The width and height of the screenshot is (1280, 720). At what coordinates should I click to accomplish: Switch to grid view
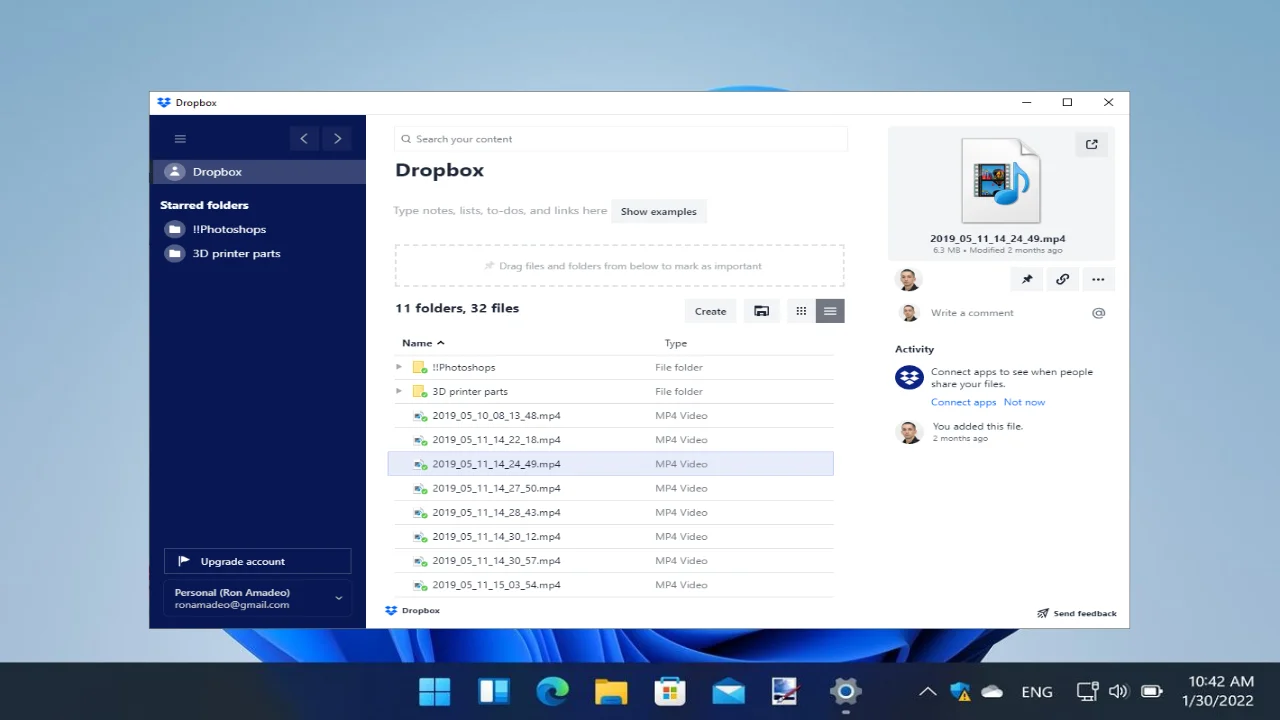(x=801, y=311)
